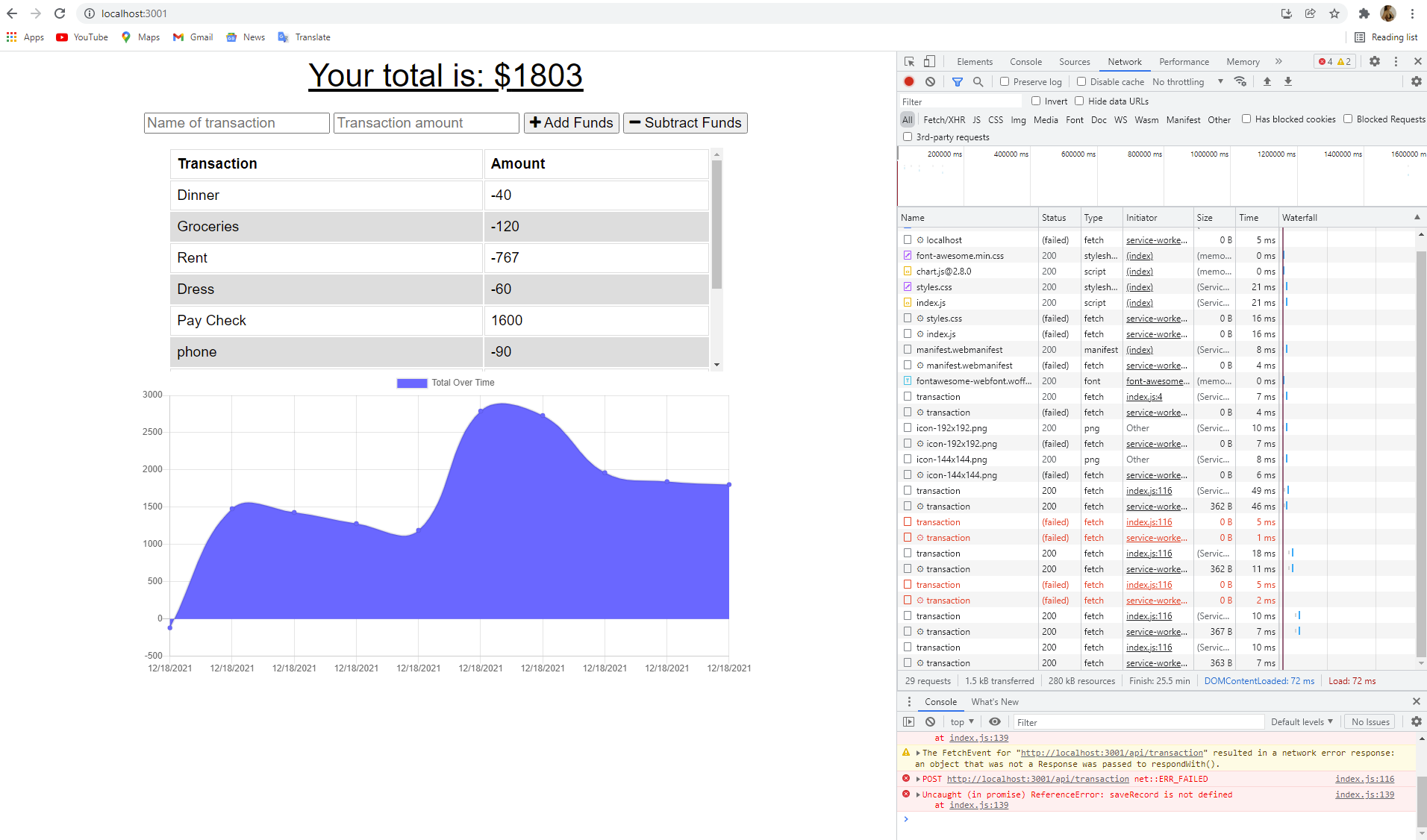Clear the network requests list

tap(930, 81)
